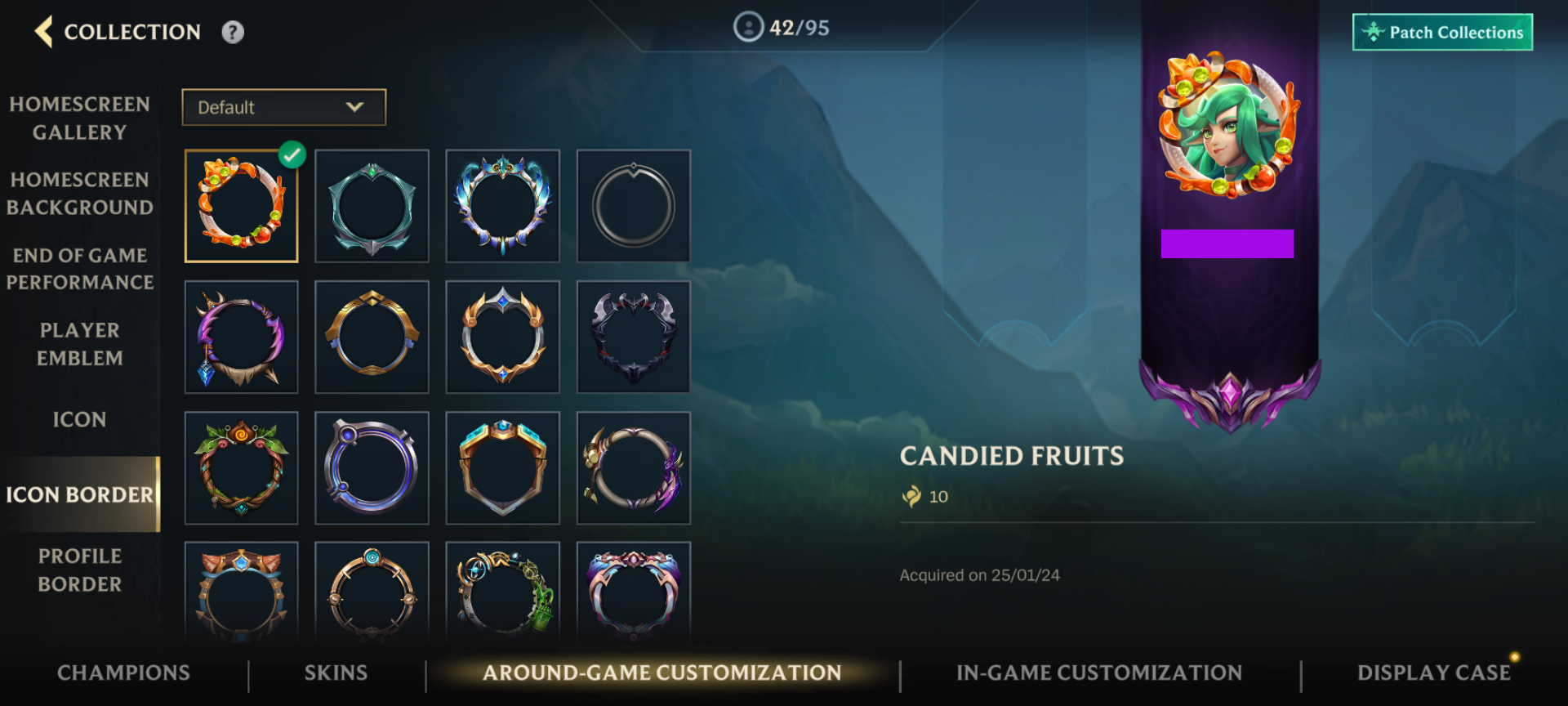This screenshot has width=1568, height=706.
Task: Select the dark bat-winged icon border
Action: (634, 337)
